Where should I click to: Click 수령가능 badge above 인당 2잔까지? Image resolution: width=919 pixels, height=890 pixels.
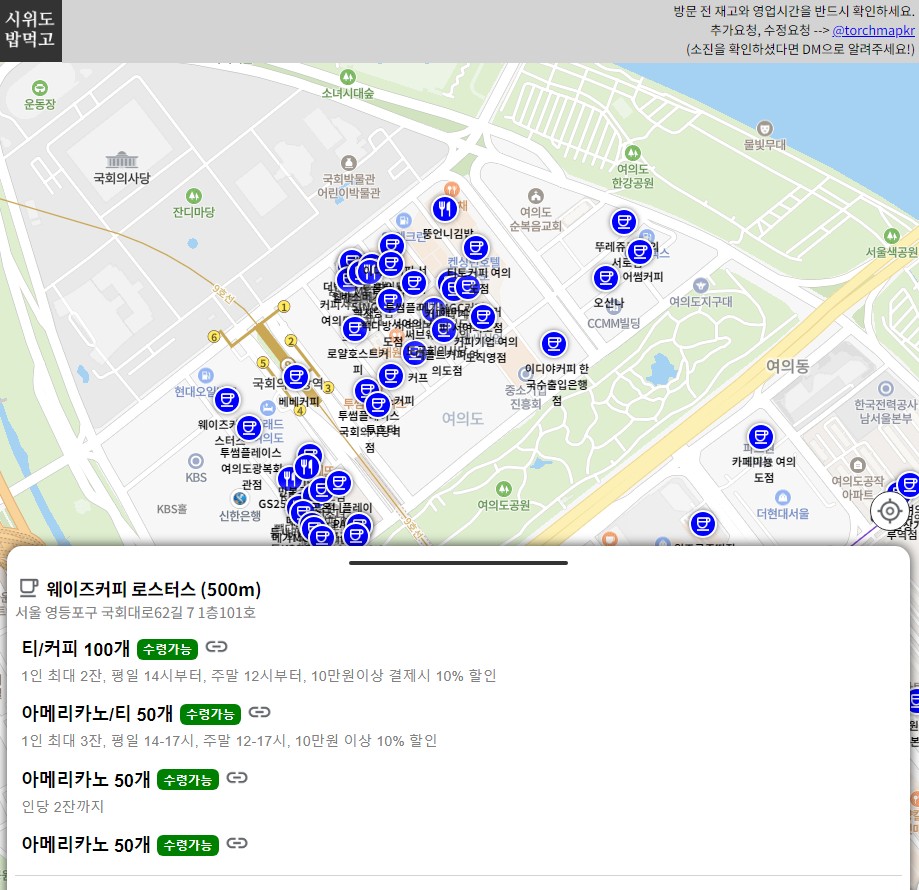pyautogui.click(x=188, y=780)
